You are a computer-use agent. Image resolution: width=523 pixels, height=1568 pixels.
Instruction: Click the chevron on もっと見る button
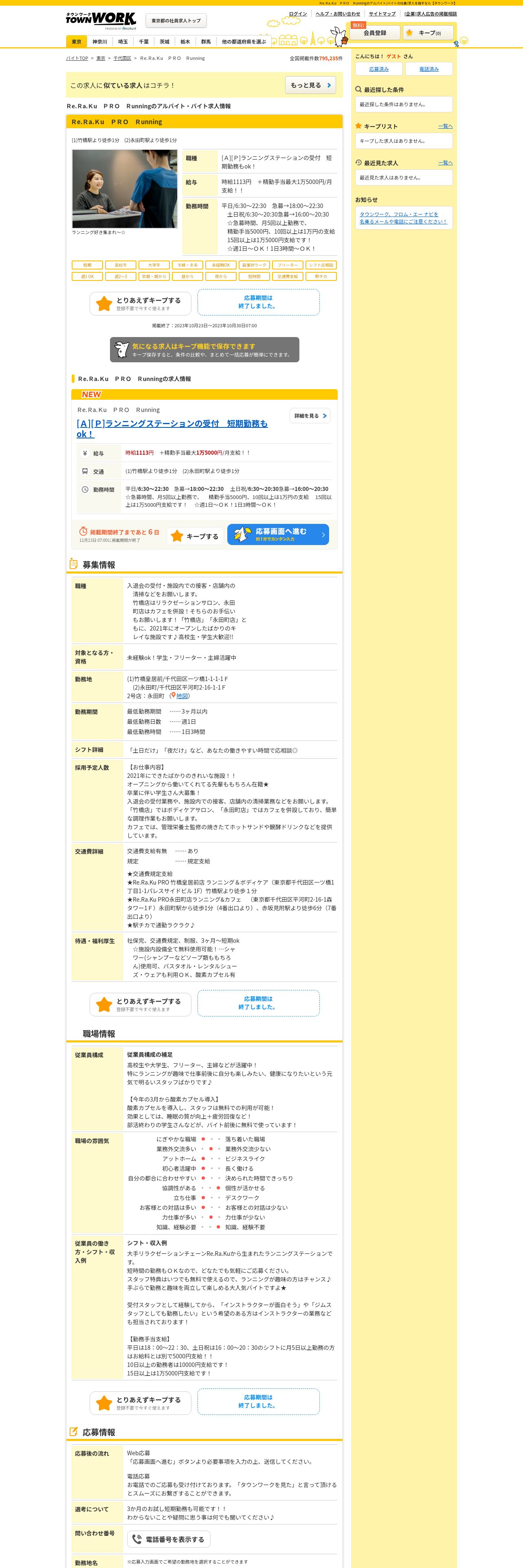point(329,85)
